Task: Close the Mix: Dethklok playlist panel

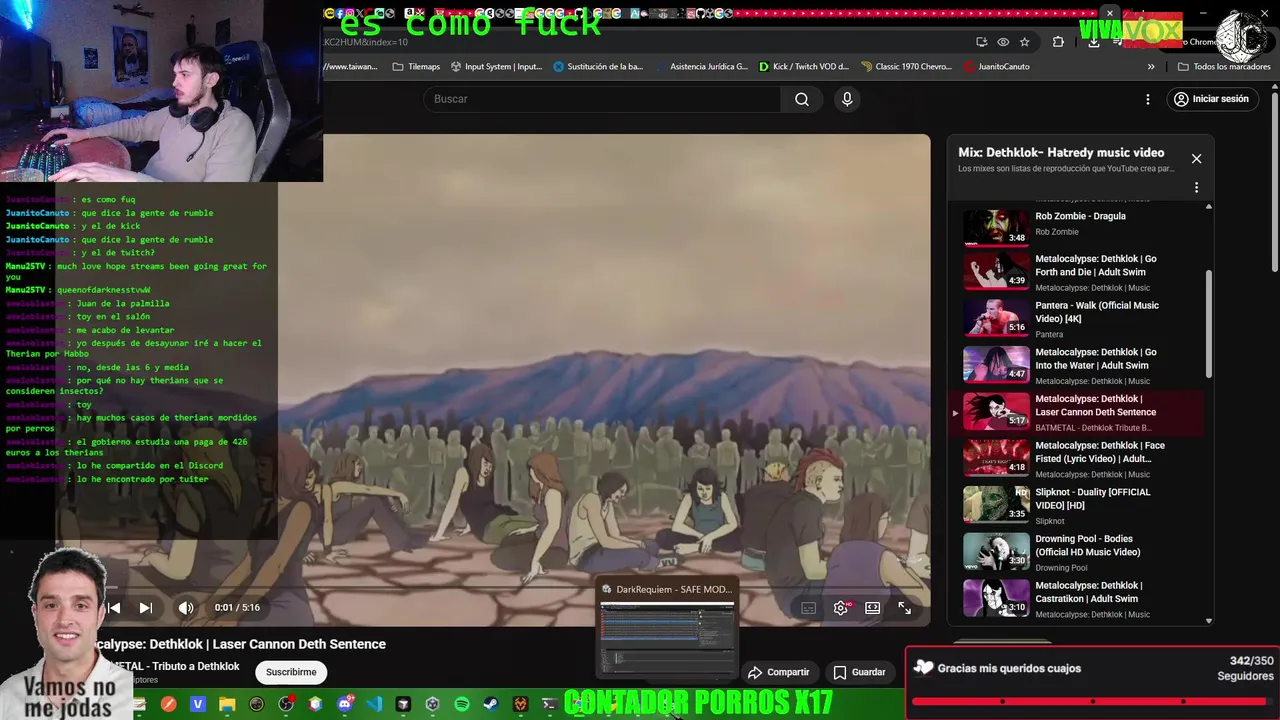Action: pos(1196,158)
